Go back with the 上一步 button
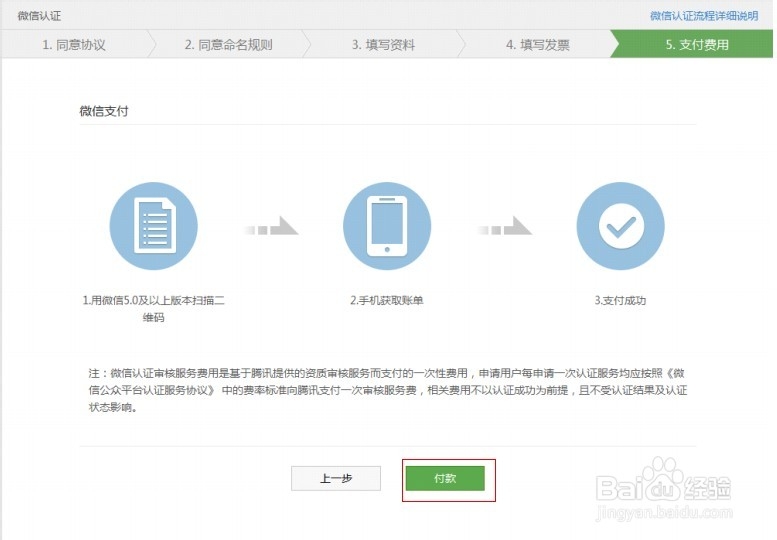 pos(336,478)
